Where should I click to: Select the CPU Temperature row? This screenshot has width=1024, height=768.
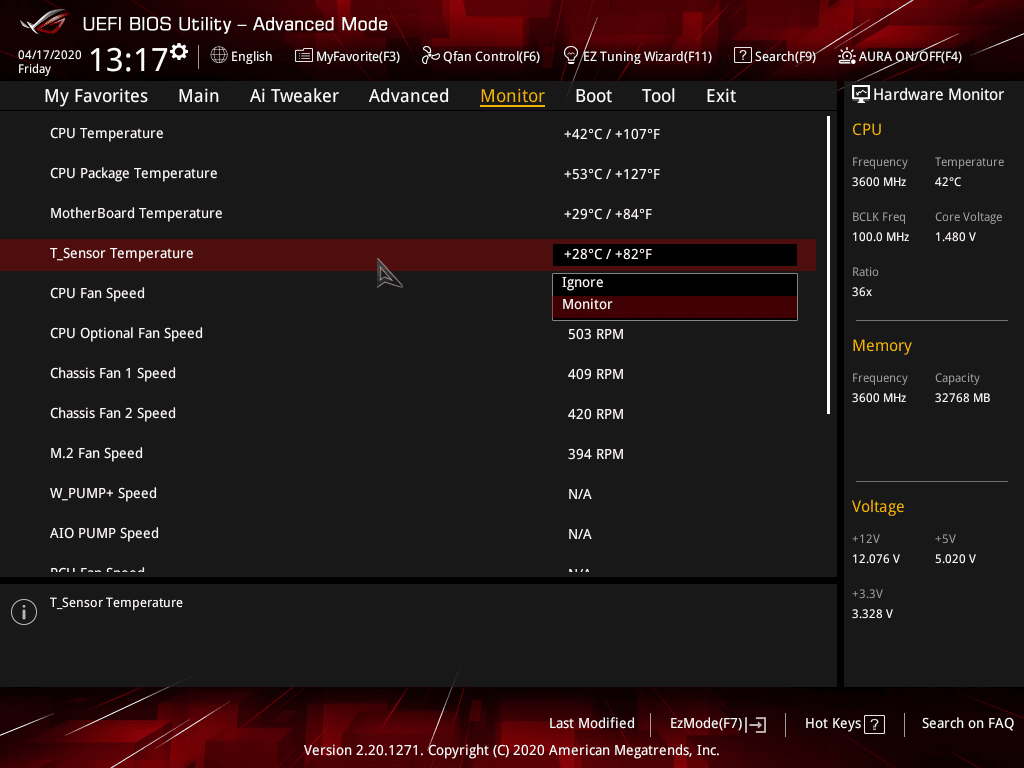pyautogui.click(x=408, y=134)
